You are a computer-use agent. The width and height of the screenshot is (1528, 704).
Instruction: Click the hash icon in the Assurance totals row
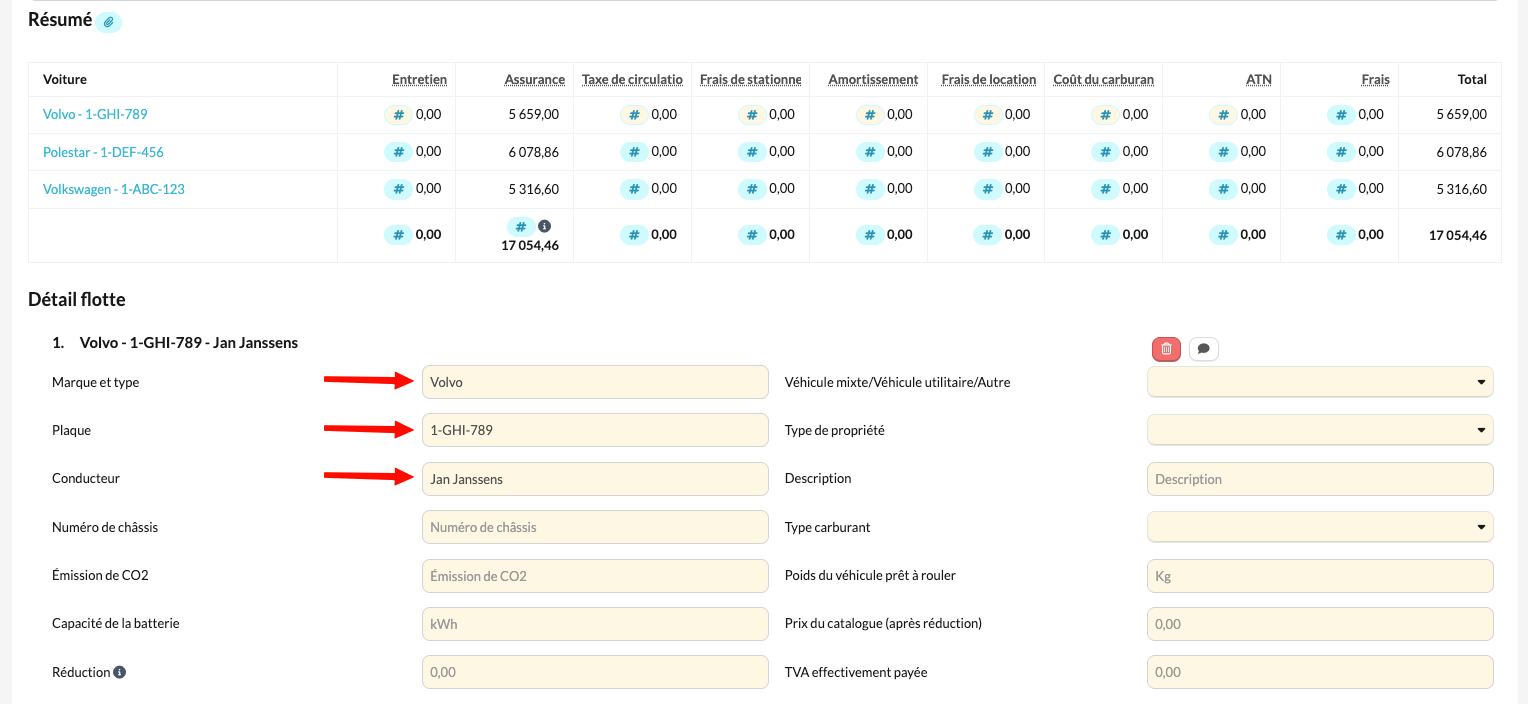pyautogui.click(x=520, y=227)
